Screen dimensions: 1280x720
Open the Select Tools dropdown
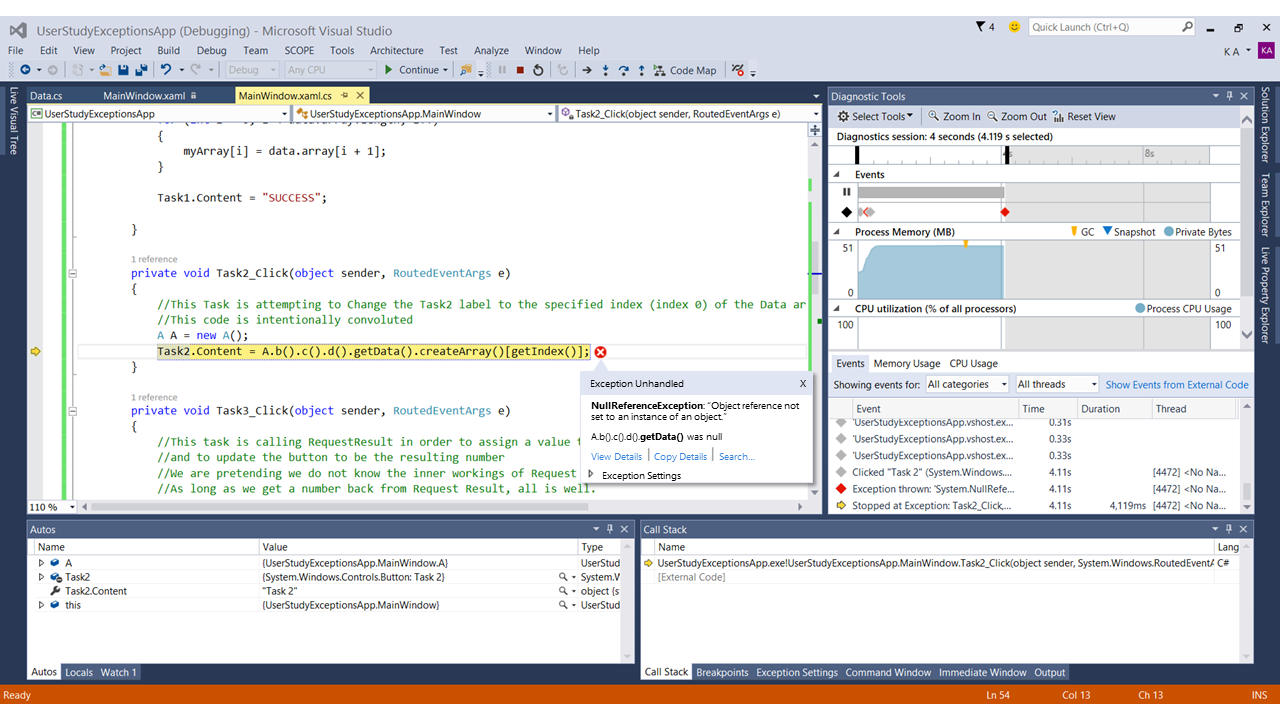[876, 116]
